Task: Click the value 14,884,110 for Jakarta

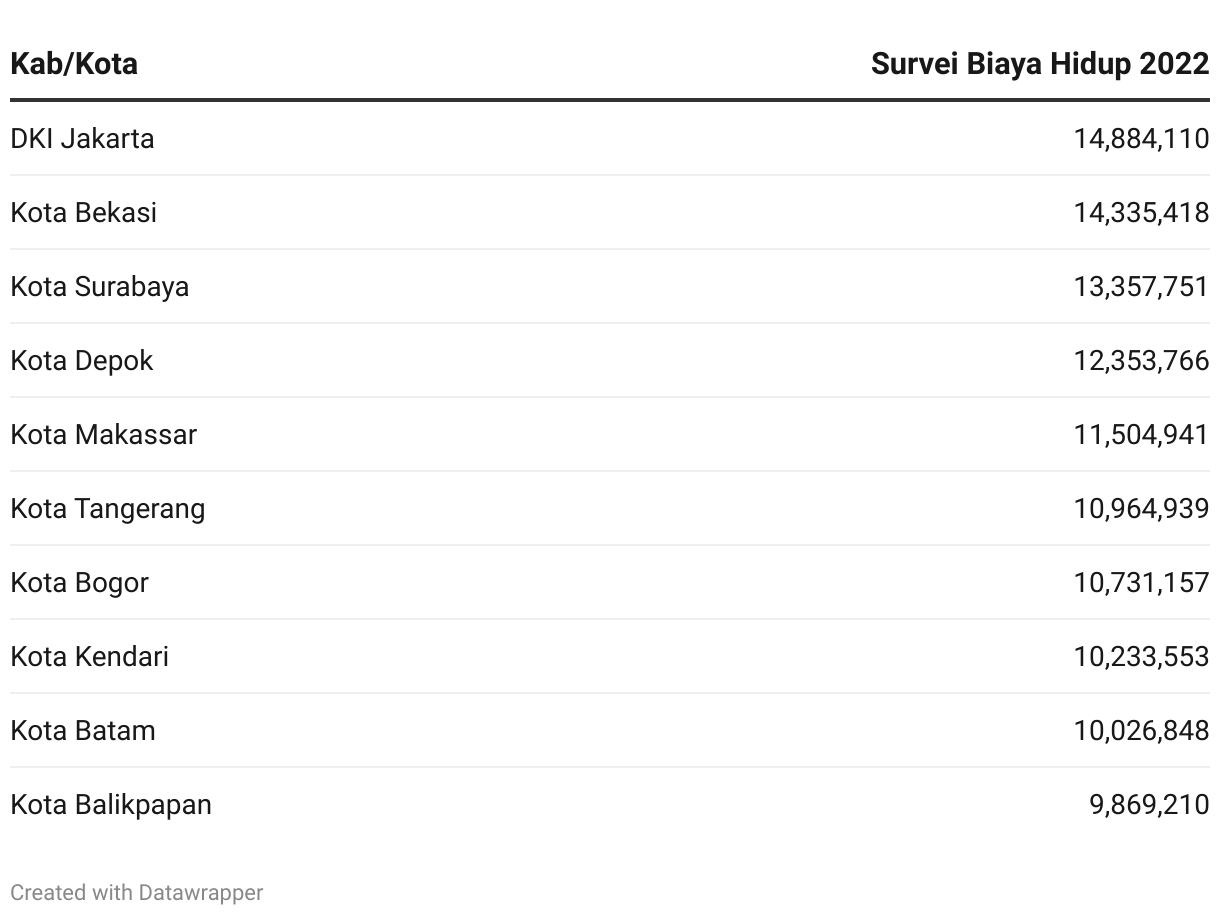Action: click(1141, 138)
